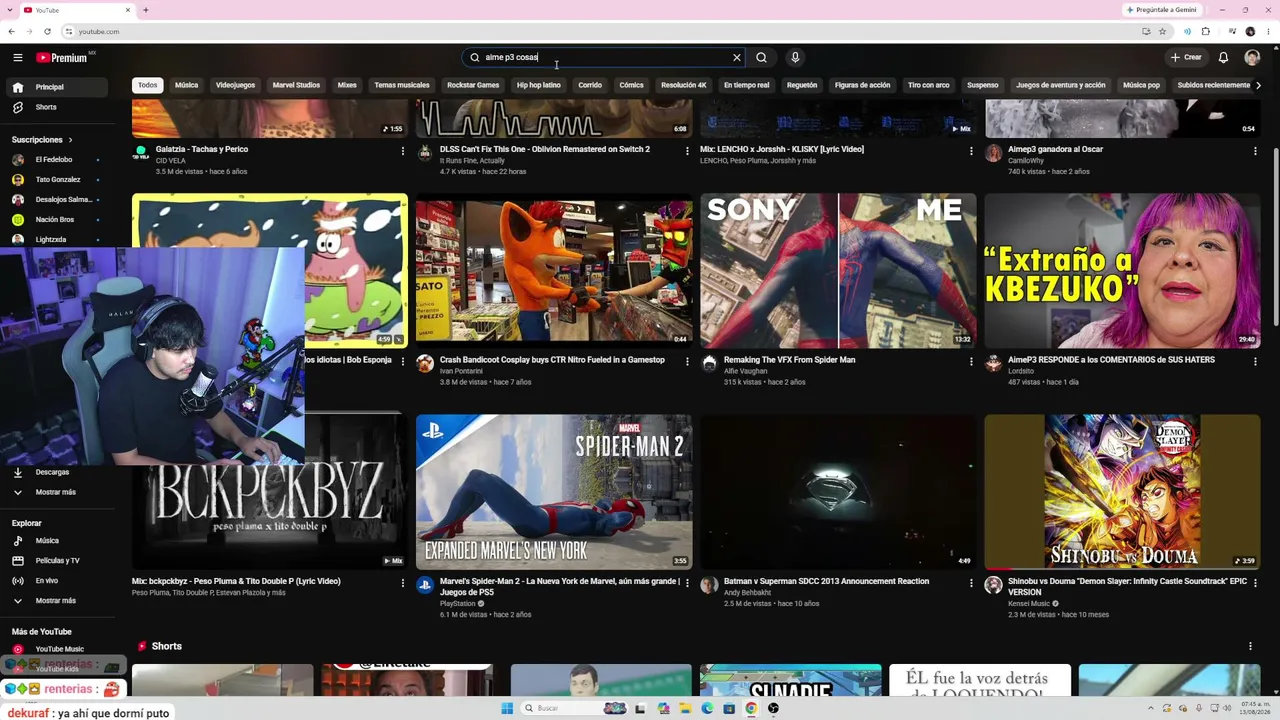Filter by Videojuegos chip
This screenshot has height=720, width=1280.
(236, 85)
